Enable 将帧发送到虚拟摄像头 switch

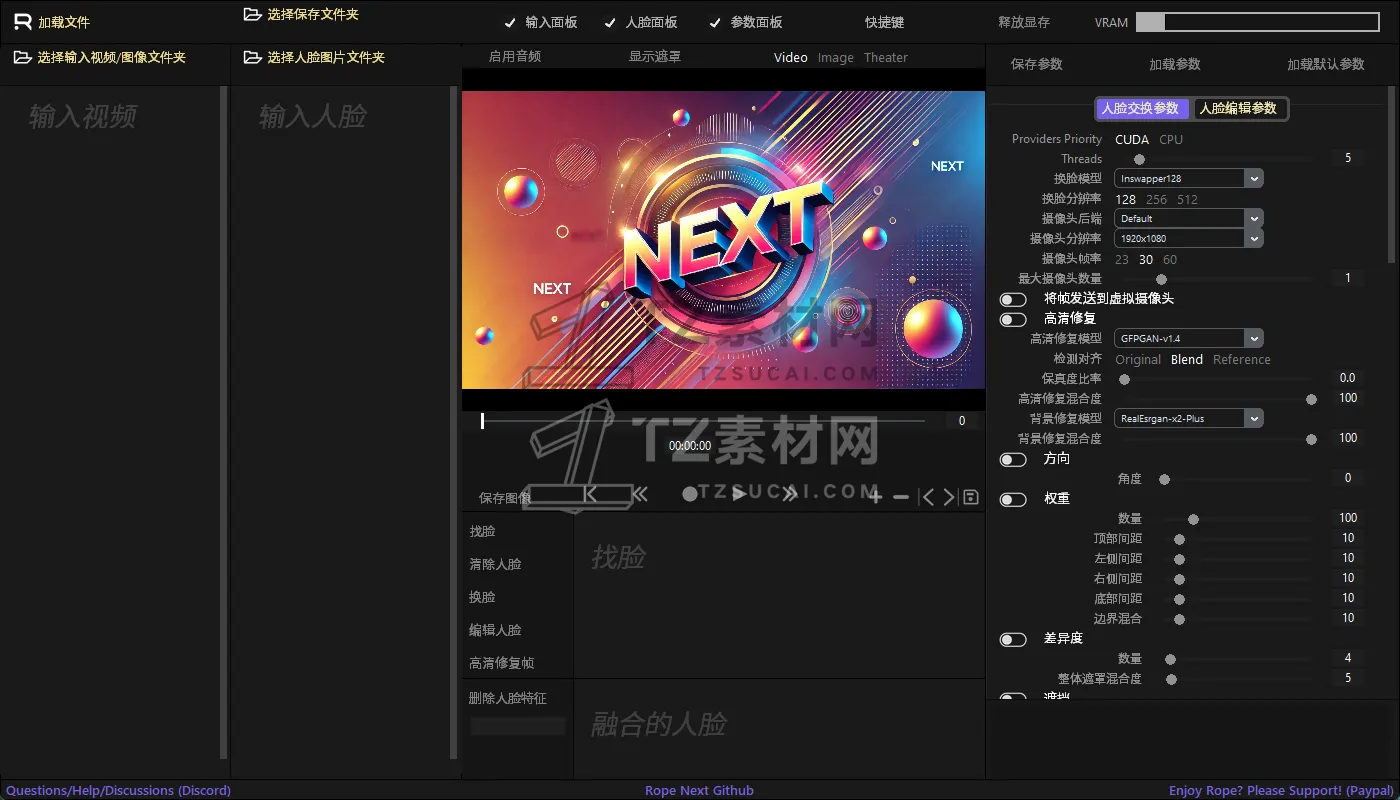pyautogui.click(x=1013, y=299)
